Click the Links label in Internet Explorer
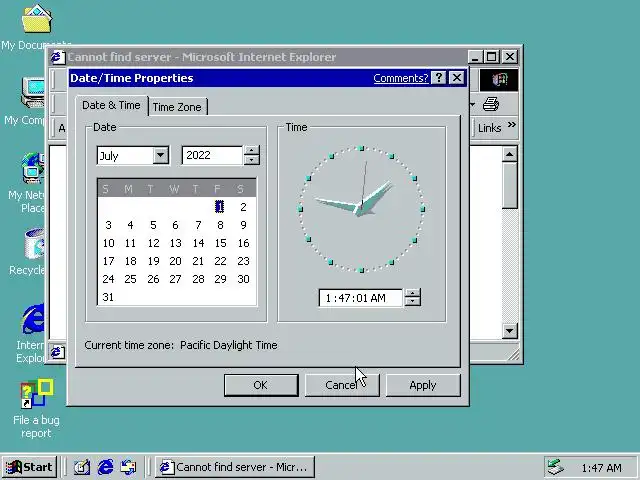This screenshot has height=480, width=640. click(489, 128)
